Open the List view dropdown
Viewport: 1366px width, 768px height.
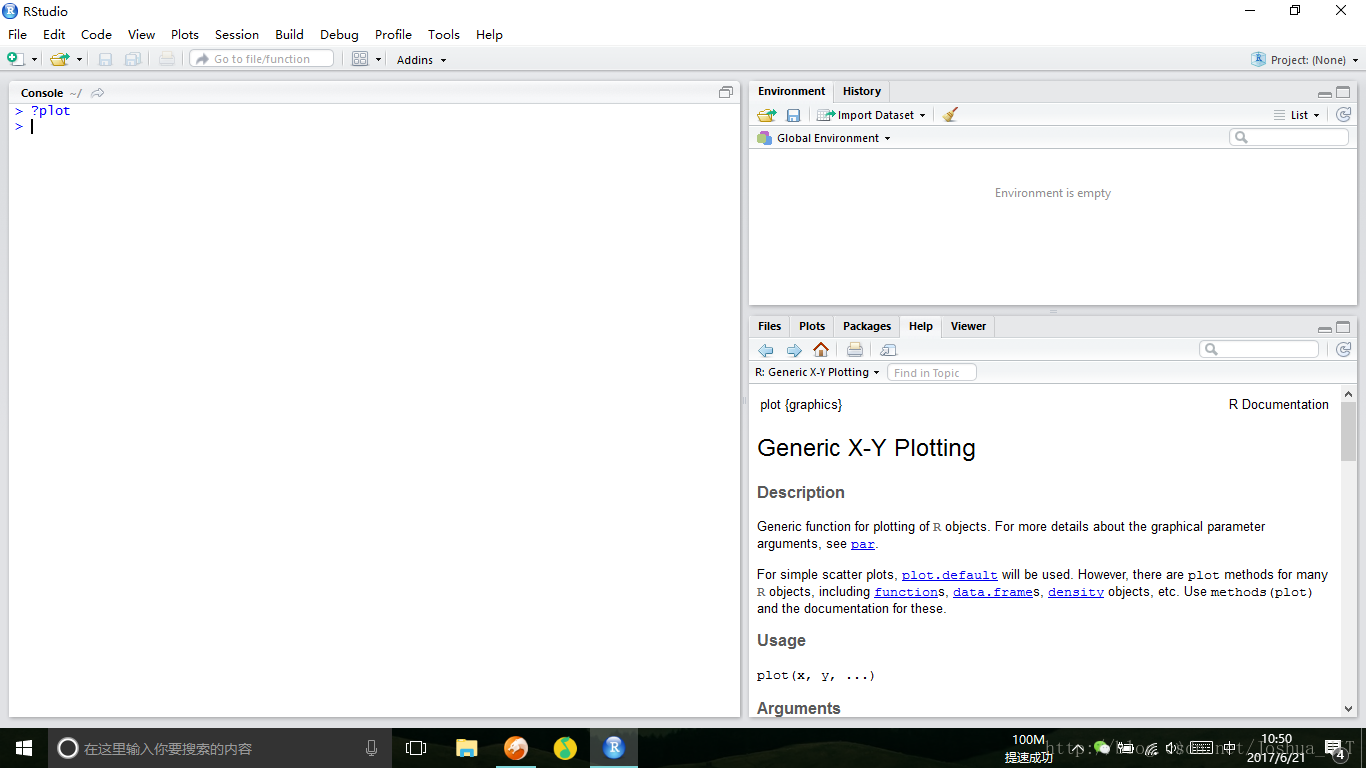tap(1297, 115)
